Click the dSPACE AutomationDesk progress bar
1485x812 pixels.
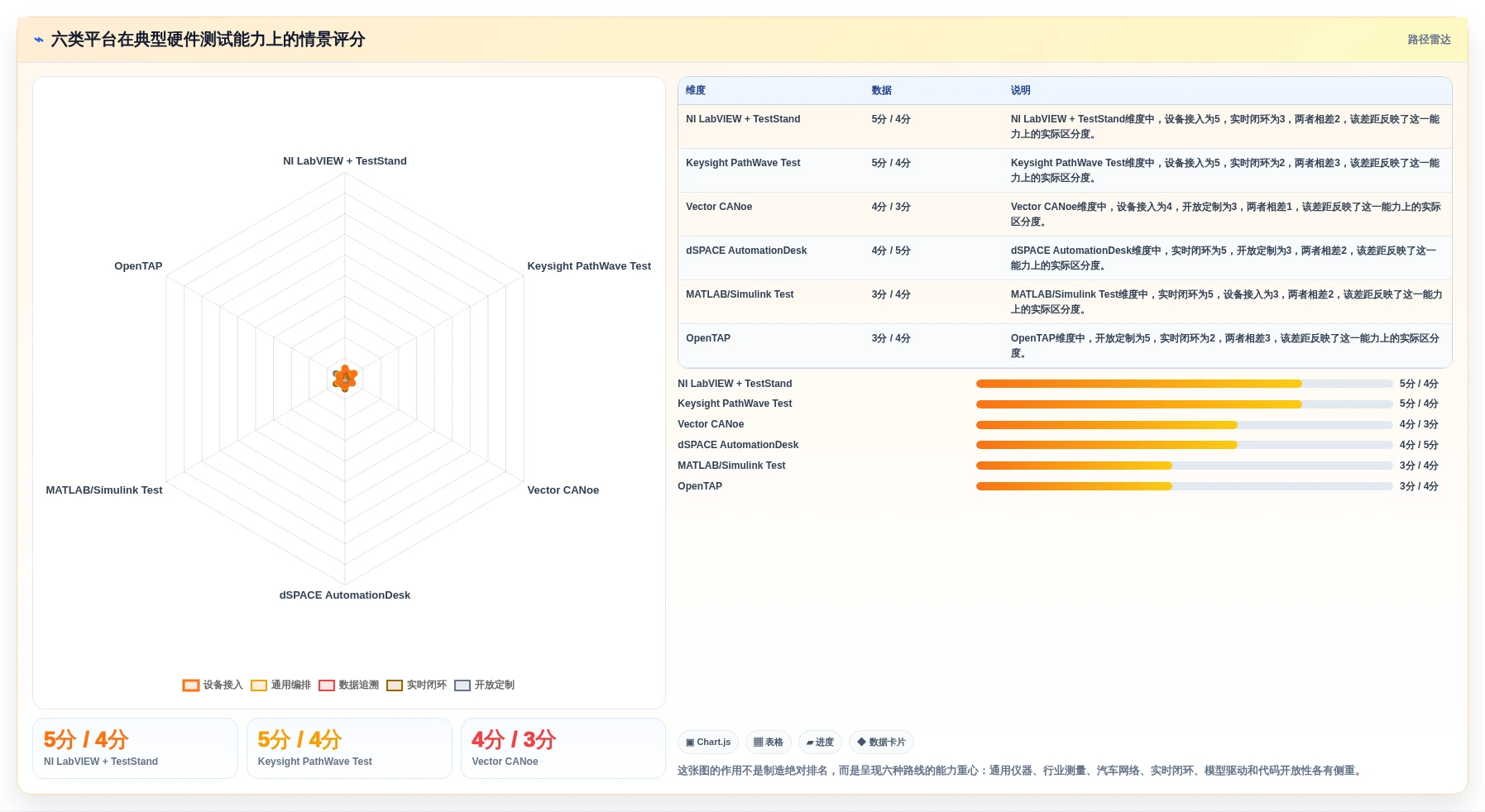pyautogui.click(x=1185, y=445)
